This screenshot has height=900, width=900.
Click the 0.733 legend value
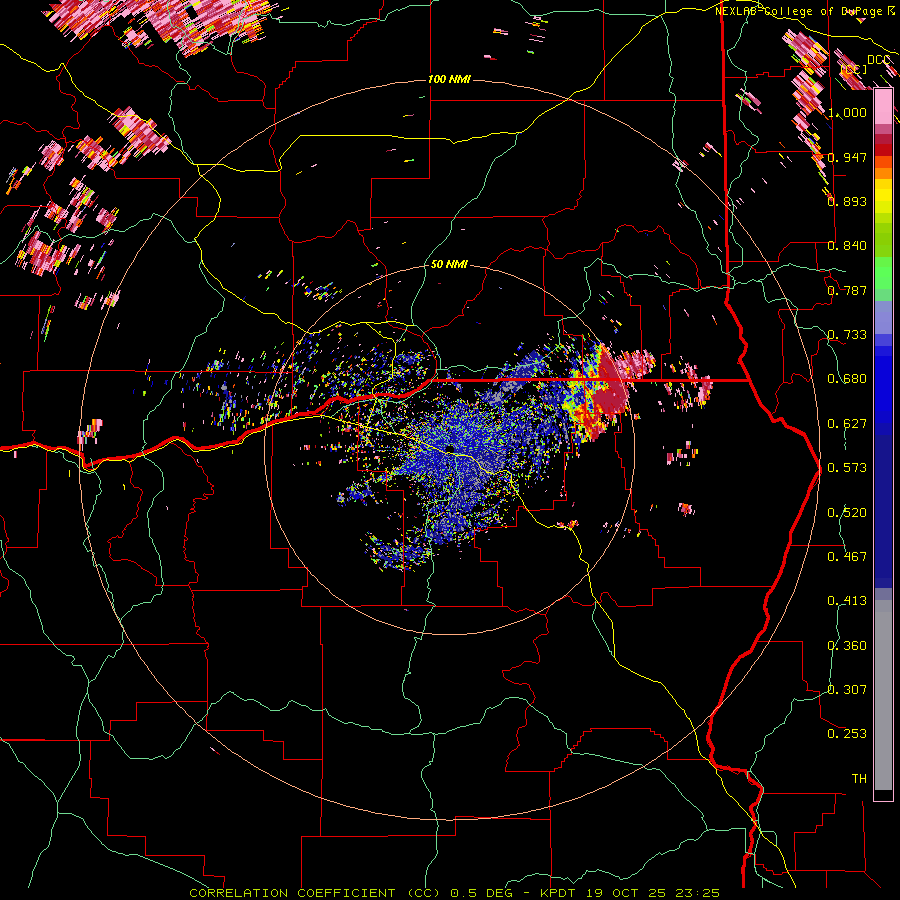click(847, 335)
